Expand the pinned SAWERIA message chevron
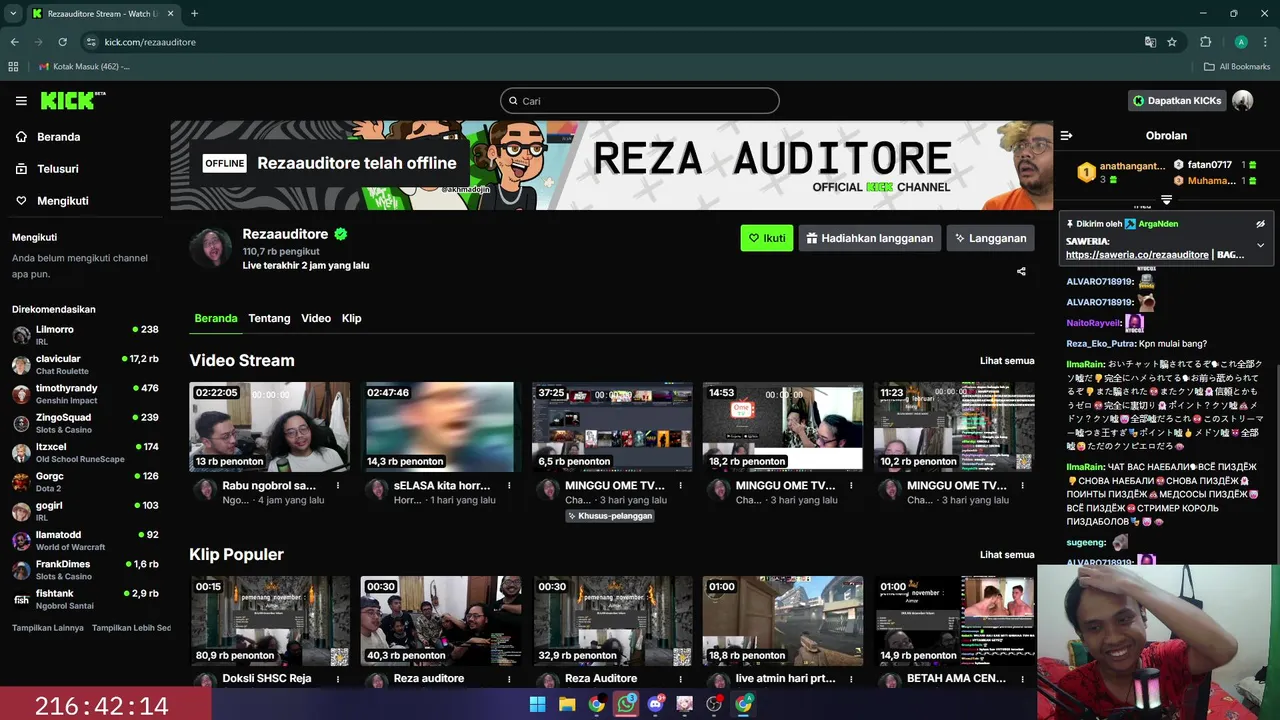This screenshot has height=720, width=1280. coord(1260,245)
